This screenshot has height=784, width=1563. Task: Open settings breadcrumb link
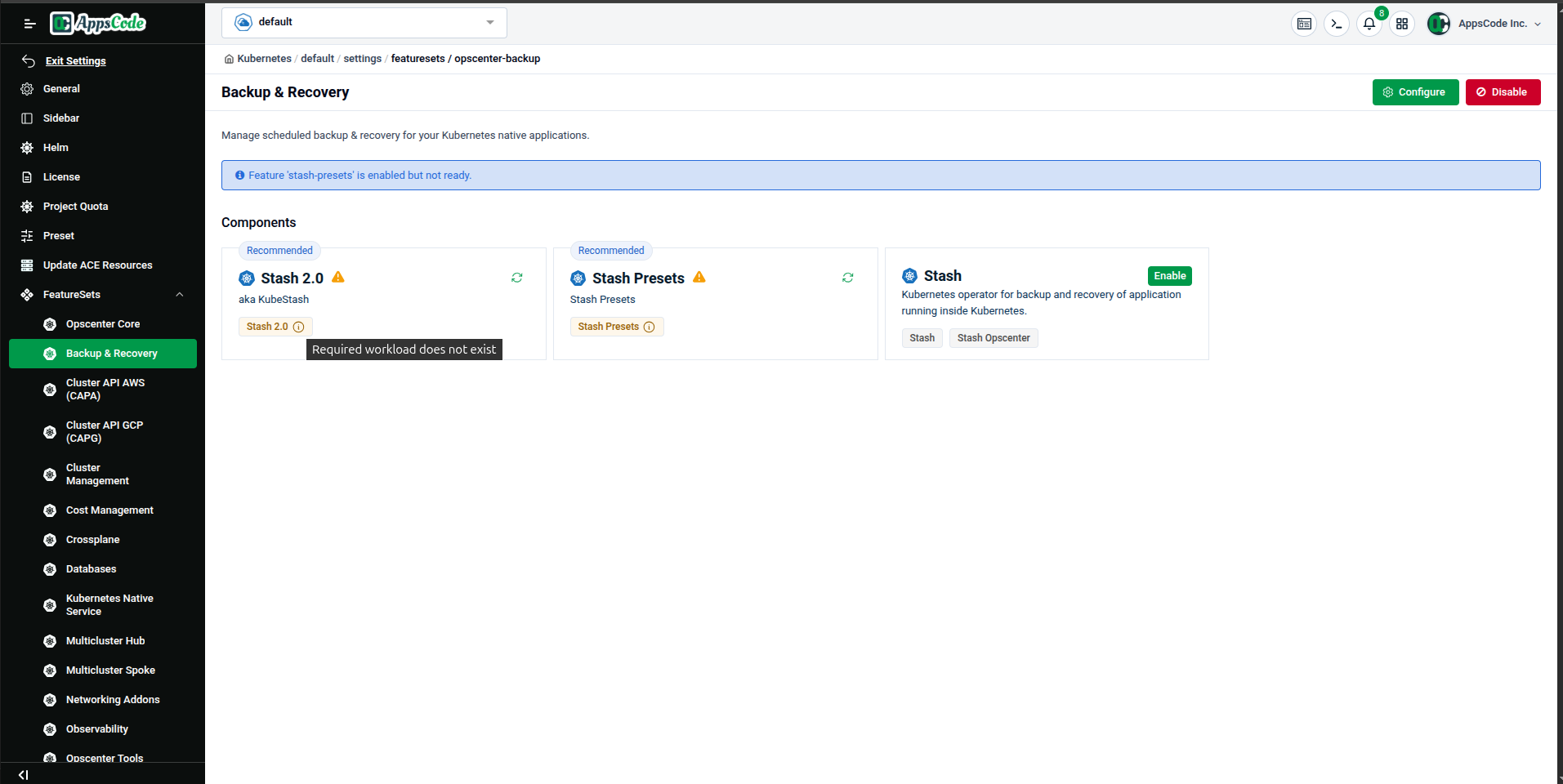[x=362, y=58]
